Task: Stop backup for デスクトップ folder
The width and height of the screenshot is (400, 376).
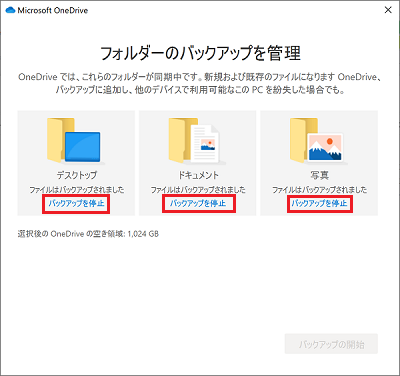Action: 76,203
